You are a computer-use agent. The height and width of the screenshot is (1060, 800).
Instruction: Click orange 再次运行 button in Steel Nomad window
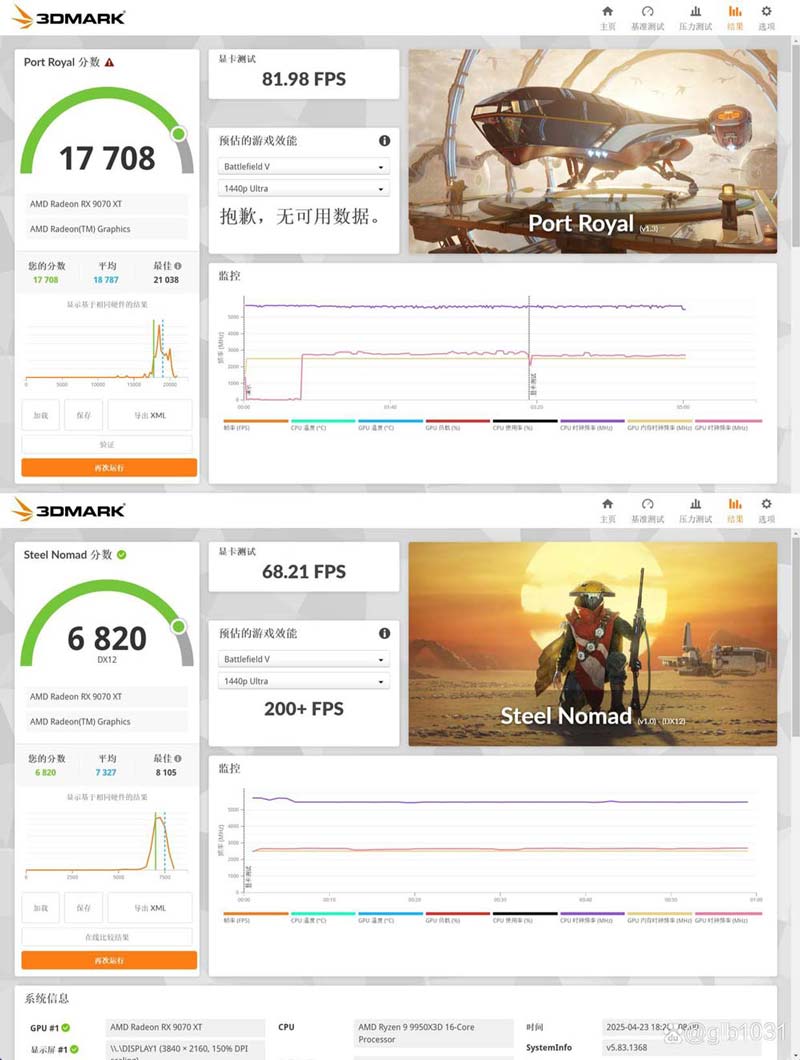click(109, 960)
